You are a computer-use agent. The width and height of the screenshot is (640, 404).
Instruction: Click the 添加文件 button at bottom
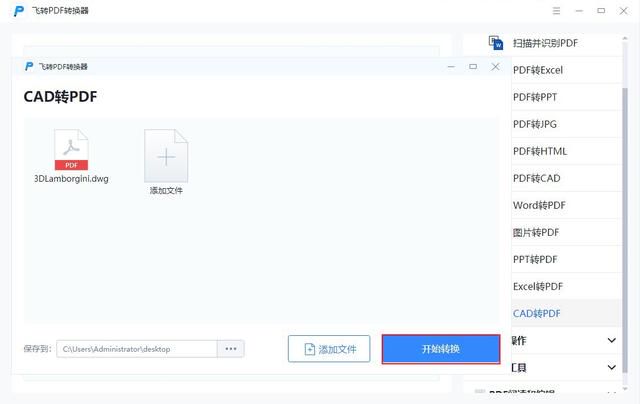329,349
